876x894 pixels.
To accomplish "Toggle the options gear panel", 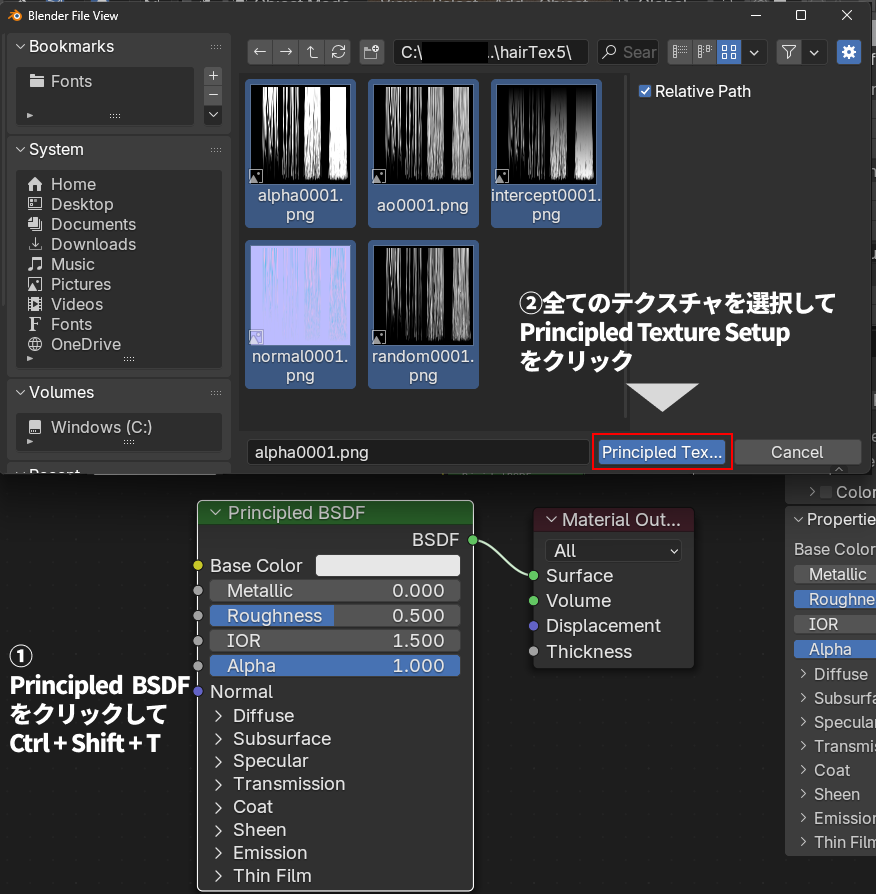I will pos(849,52).
